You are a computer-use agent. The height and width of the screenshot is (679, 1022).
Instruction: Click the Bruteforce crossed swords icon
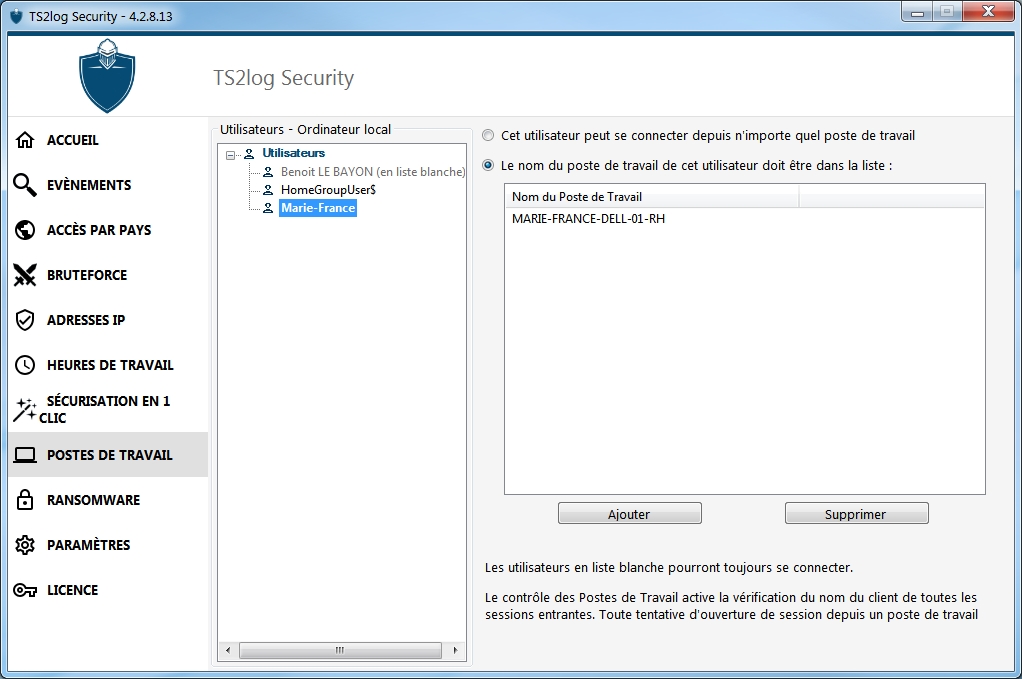tap(25, 275)
